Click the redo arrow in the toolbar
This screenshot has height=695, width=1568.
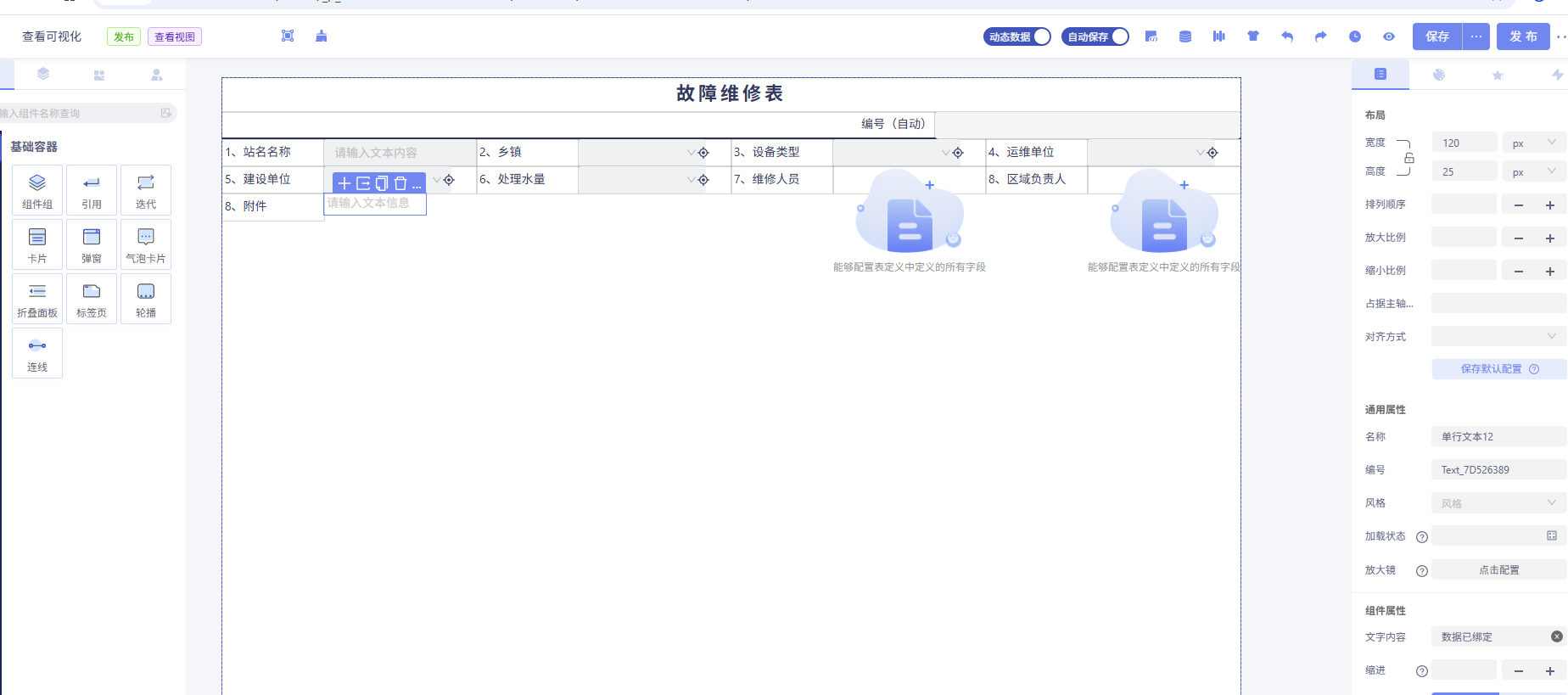(x=1320, y=36)
